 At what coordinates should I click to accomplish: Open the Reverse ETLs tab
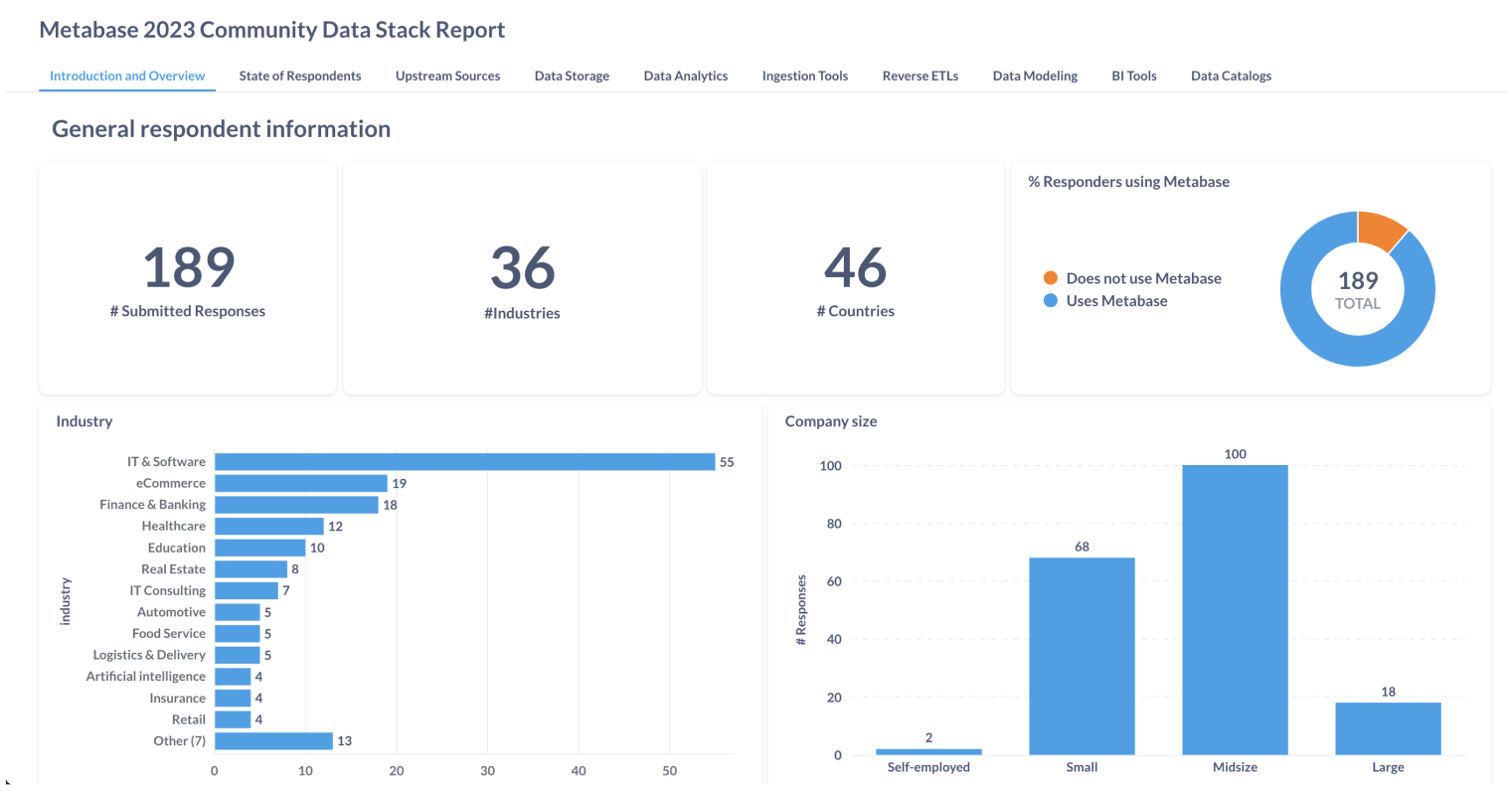coord(921,76)
